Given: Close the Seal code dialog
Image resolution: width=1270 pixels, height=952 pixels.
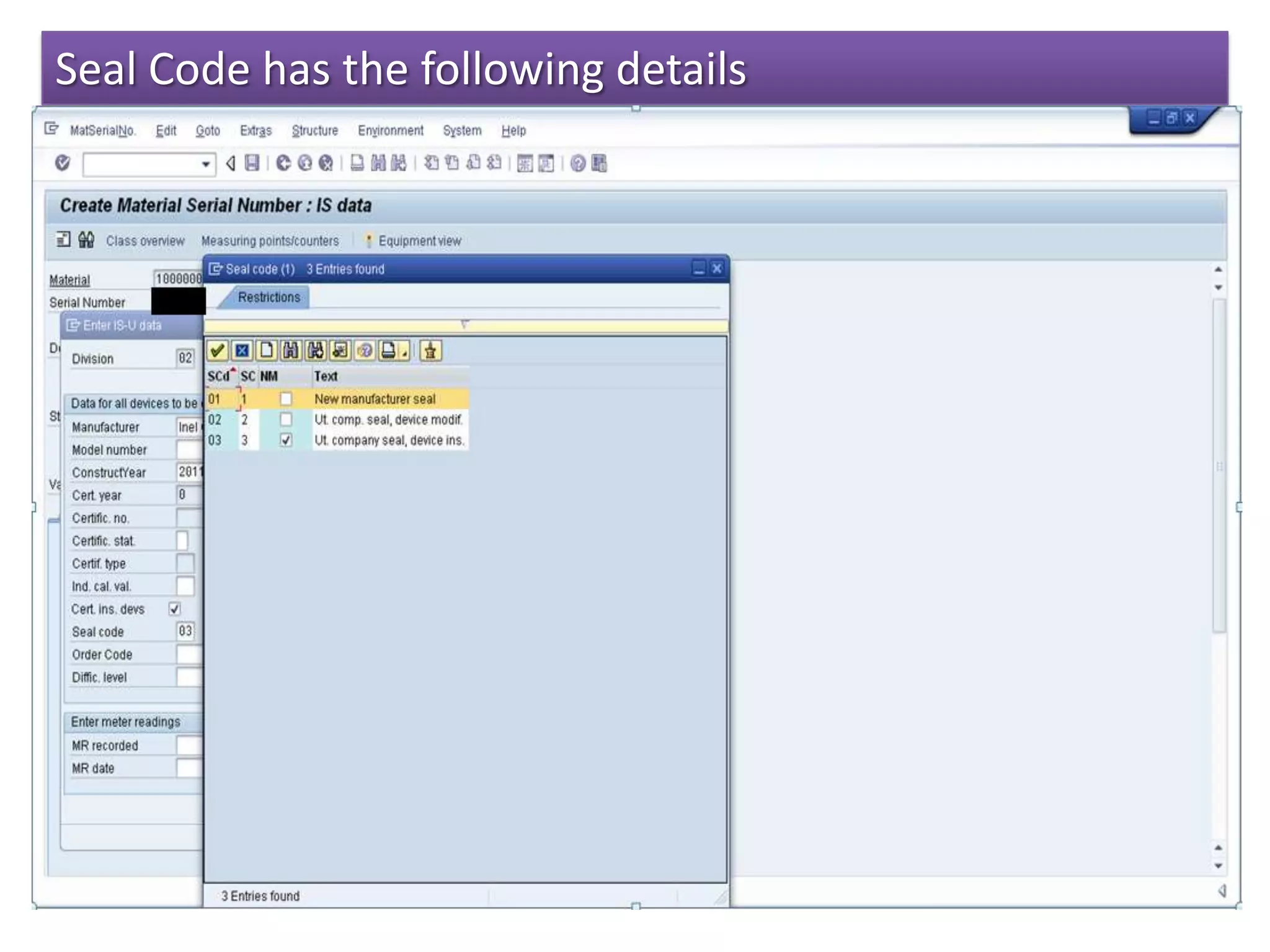Looking at the screenshot, I should pos(717,268).
